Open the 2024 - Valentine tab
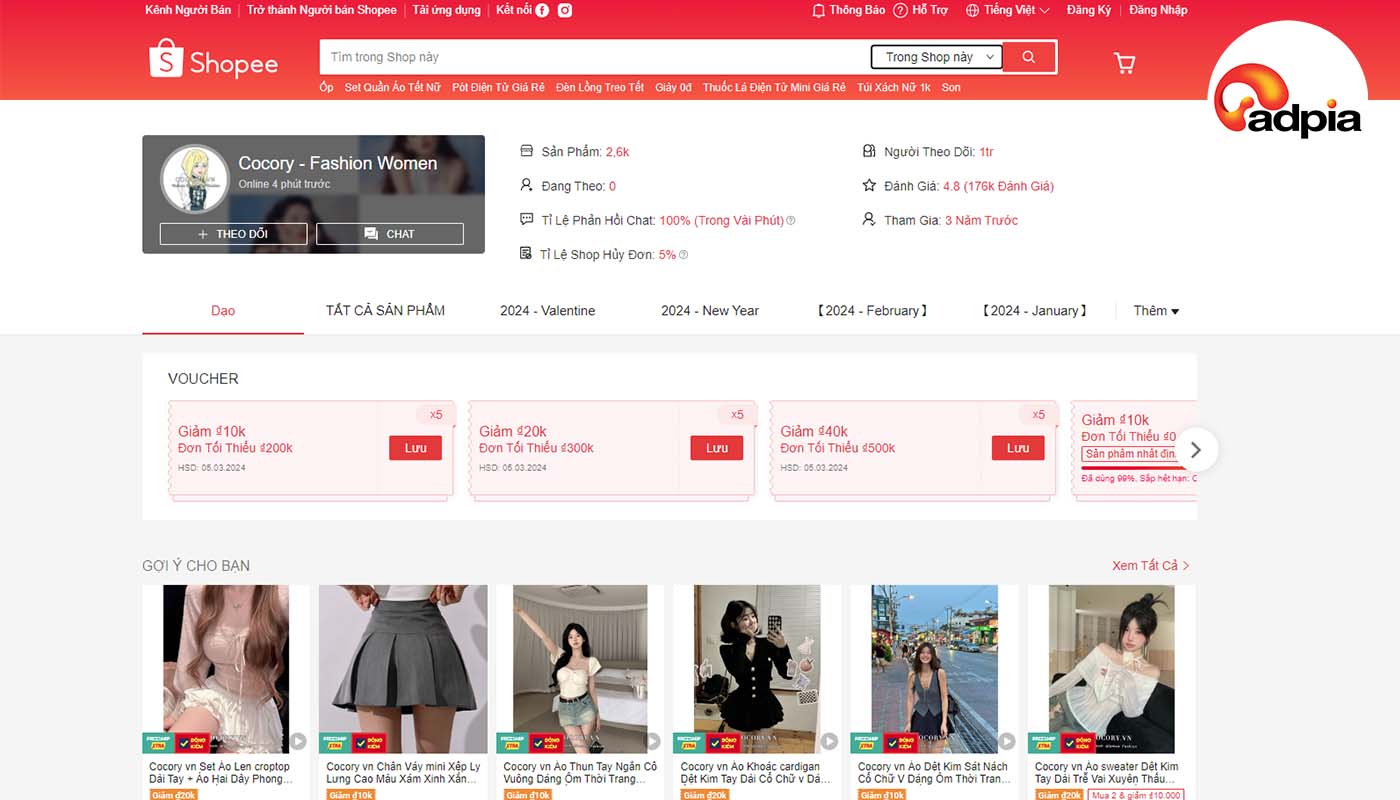Viewport: 1400px width, 800px height. coord(548,311)
